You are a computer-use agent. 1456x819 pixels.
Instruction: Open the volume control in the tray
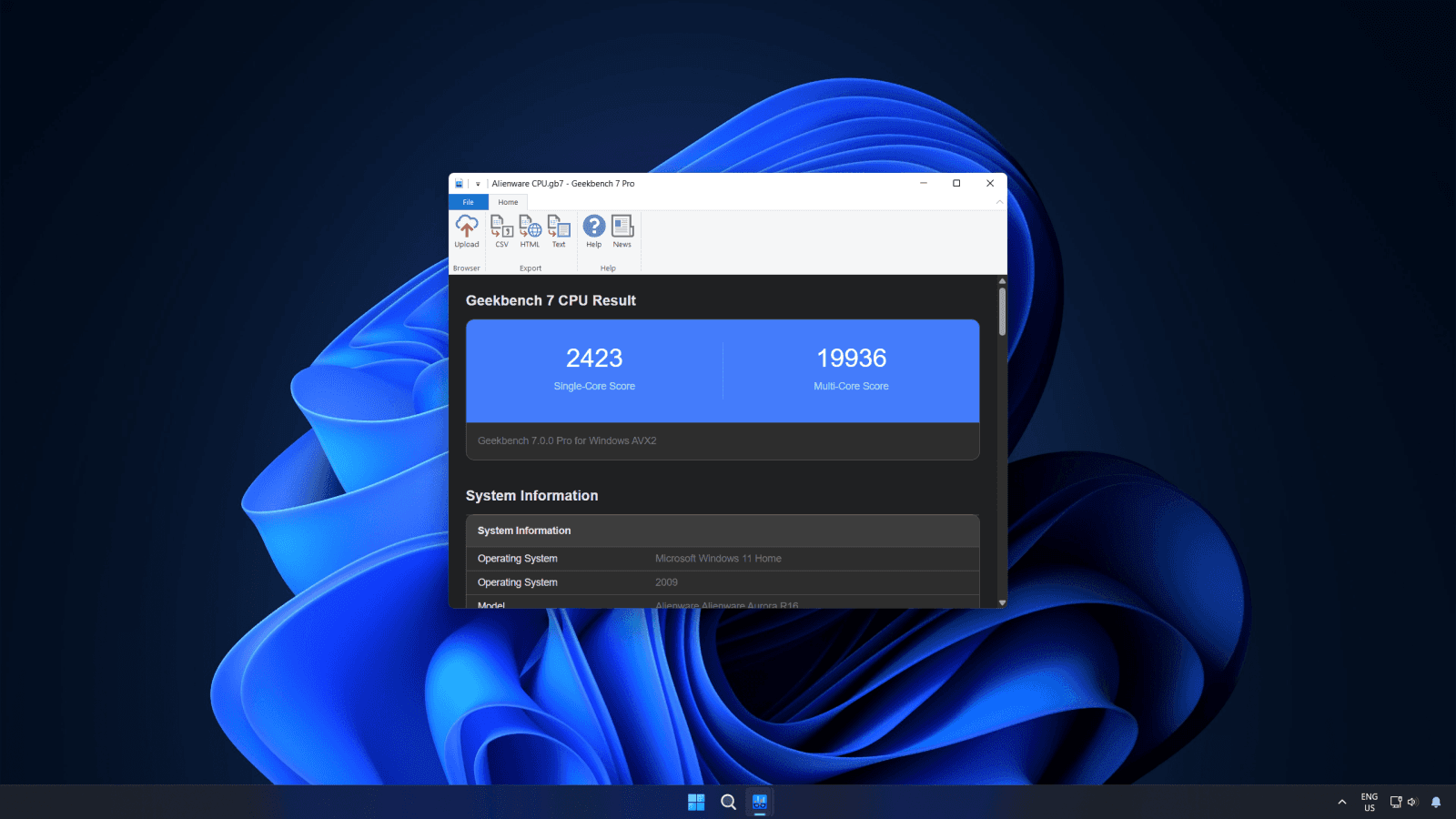[x=1412, y=802]
